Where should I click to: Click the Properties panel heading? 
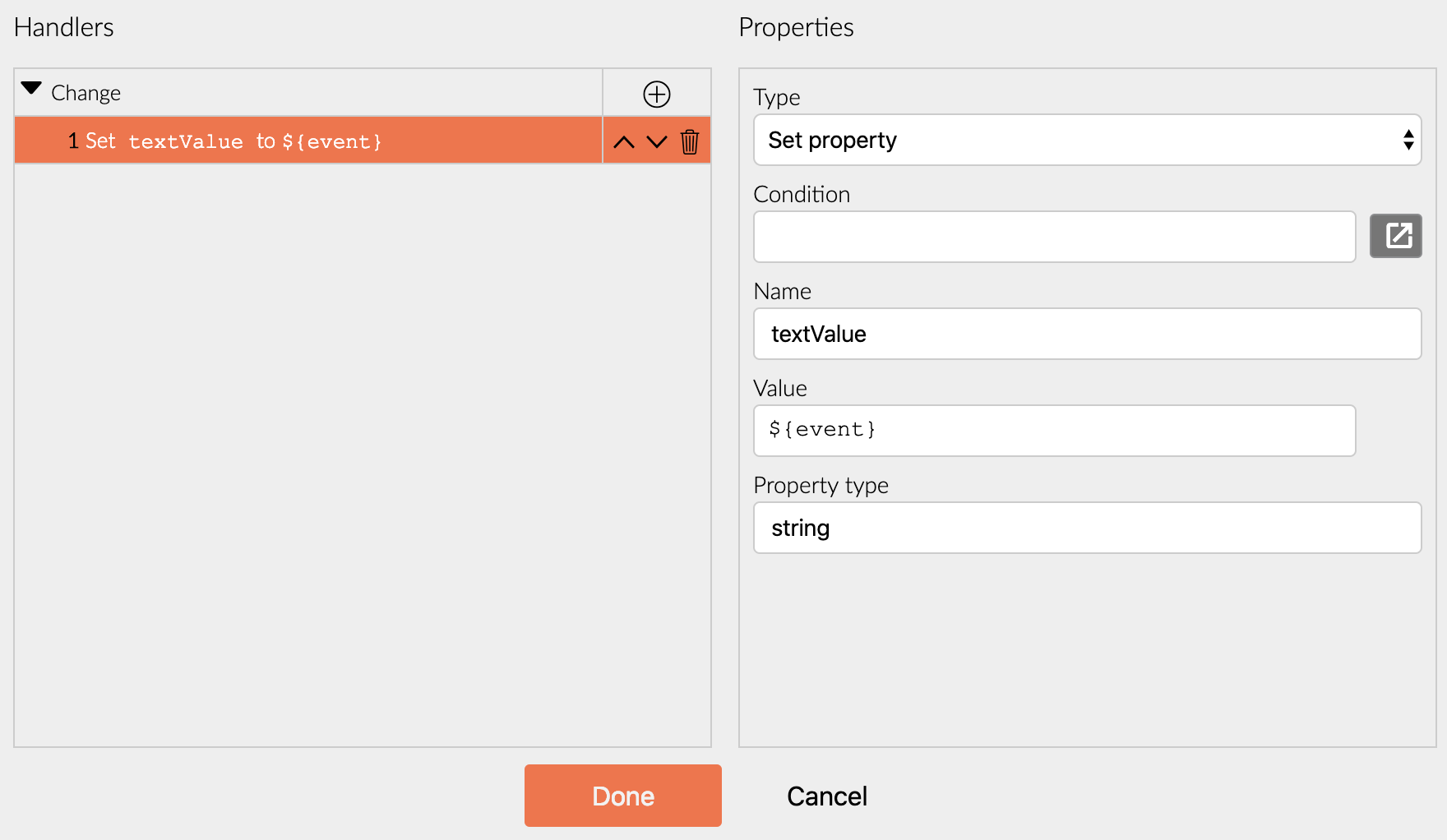(x=796, y=27)
